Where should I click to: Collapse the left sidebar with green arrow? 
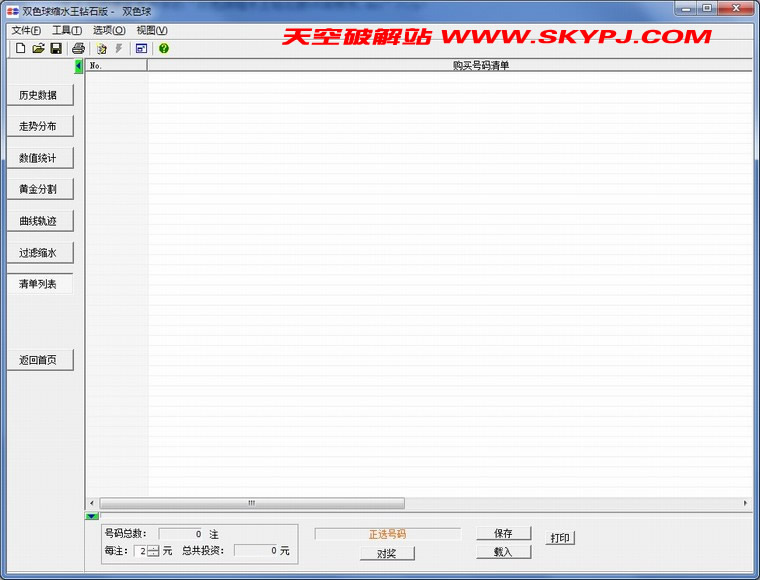pyautogui.click(x=79, y=66)
